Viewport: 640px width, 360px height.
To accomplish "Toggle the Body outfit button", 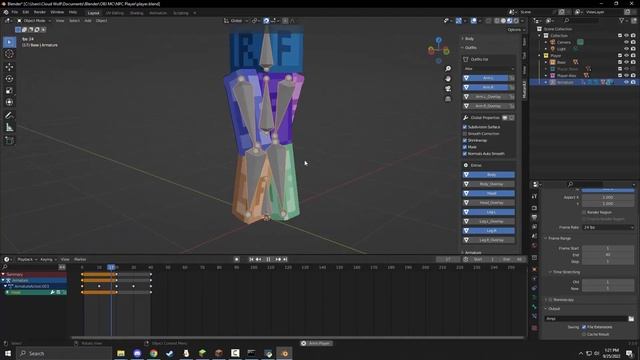I will pyautogui.click(x=489, y=175).
